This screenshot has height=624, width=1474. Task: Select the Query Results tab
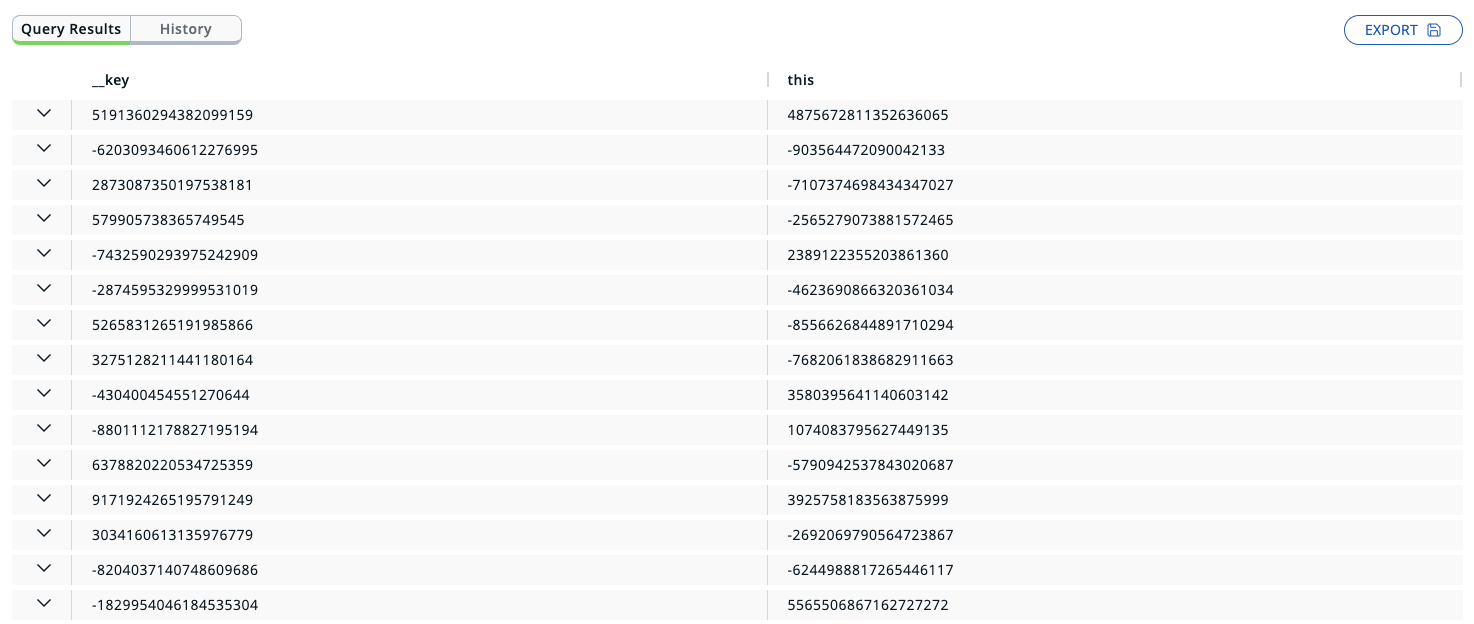(71, 29)
